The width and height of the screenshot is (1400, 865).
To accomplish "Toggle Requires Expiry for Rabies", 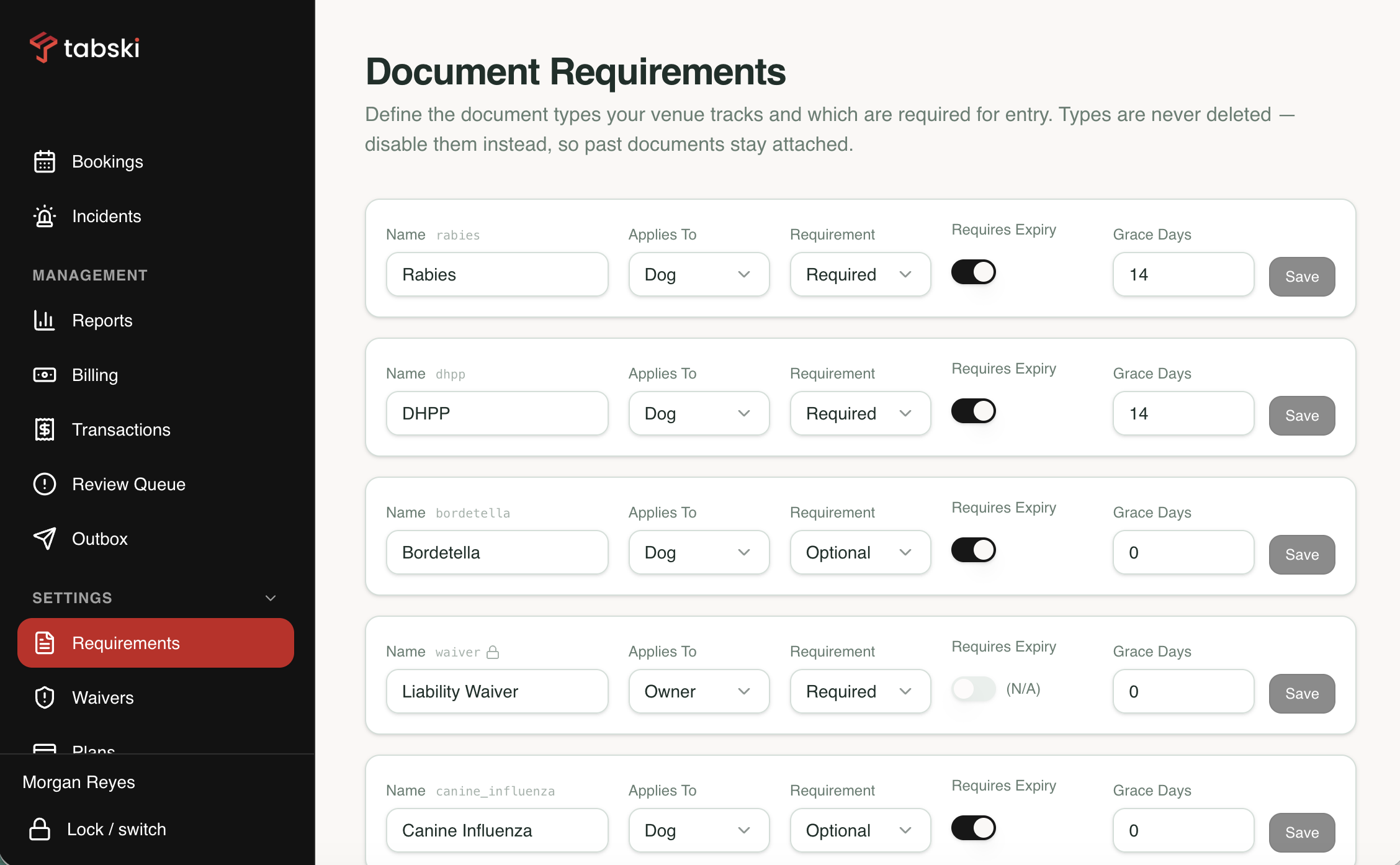I will click(x=973, y=272).
